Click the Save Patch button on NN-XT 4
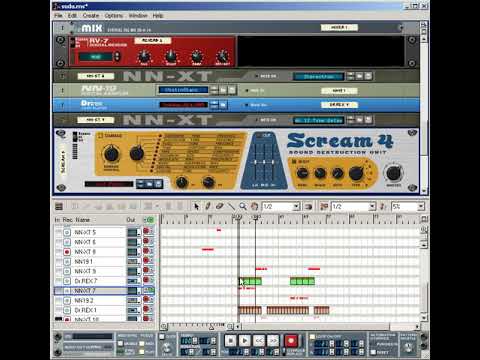Screen dimensions: 480x360 coord(368,76)
